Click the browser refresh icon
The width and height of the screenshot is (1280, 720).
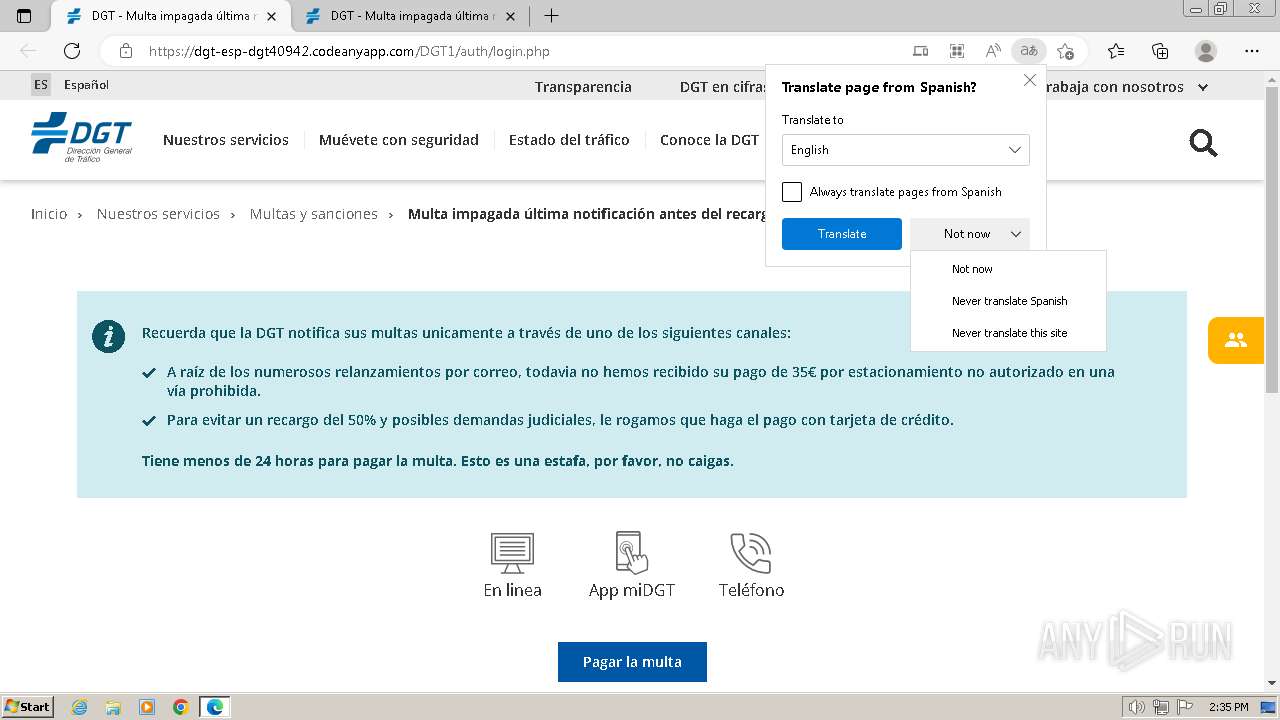coord(72,51)
